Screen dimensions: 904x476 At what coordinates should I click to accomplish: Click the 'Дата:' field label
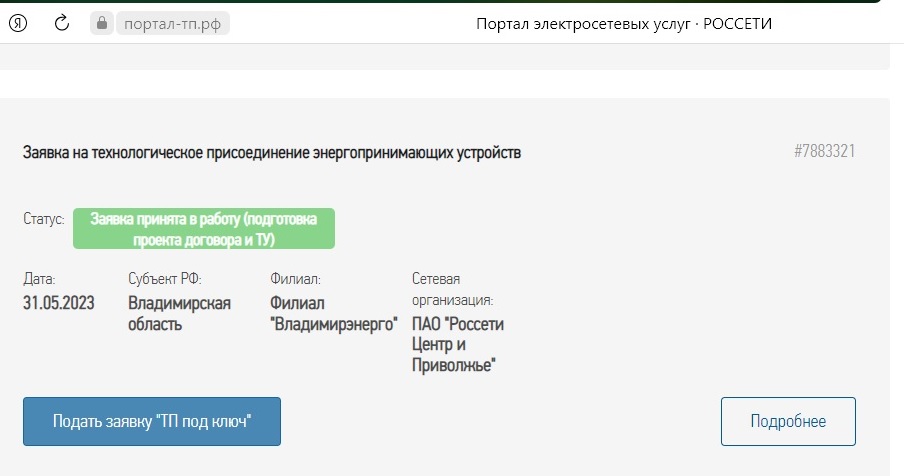coord(39,279)
